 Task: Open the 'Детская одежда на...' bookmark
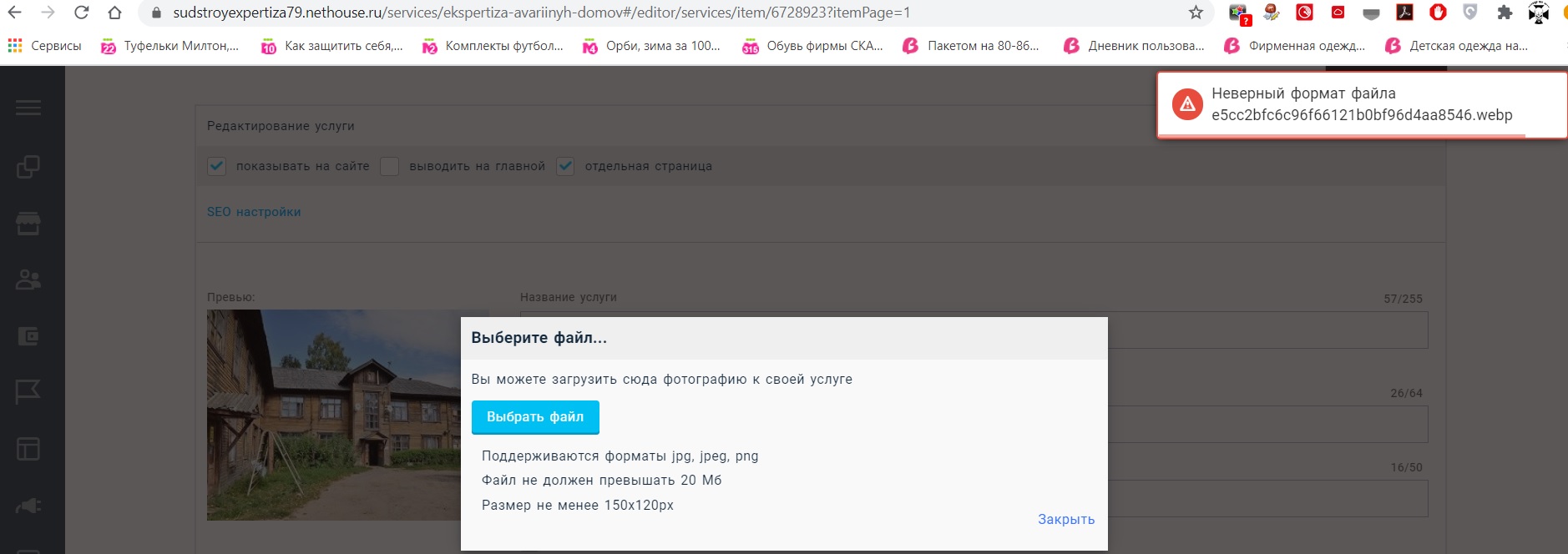1456,46
